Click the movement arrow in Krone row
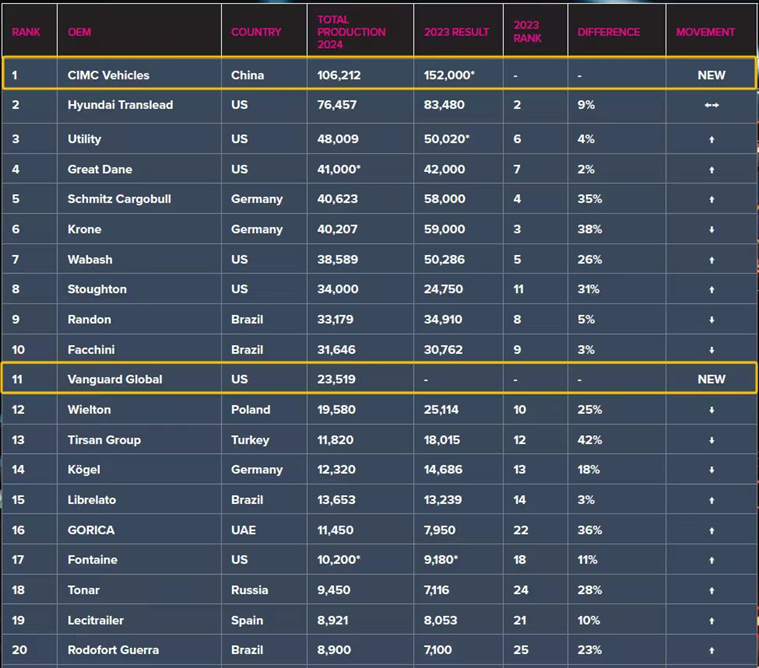The image size is (759, 668). [711, 229]
